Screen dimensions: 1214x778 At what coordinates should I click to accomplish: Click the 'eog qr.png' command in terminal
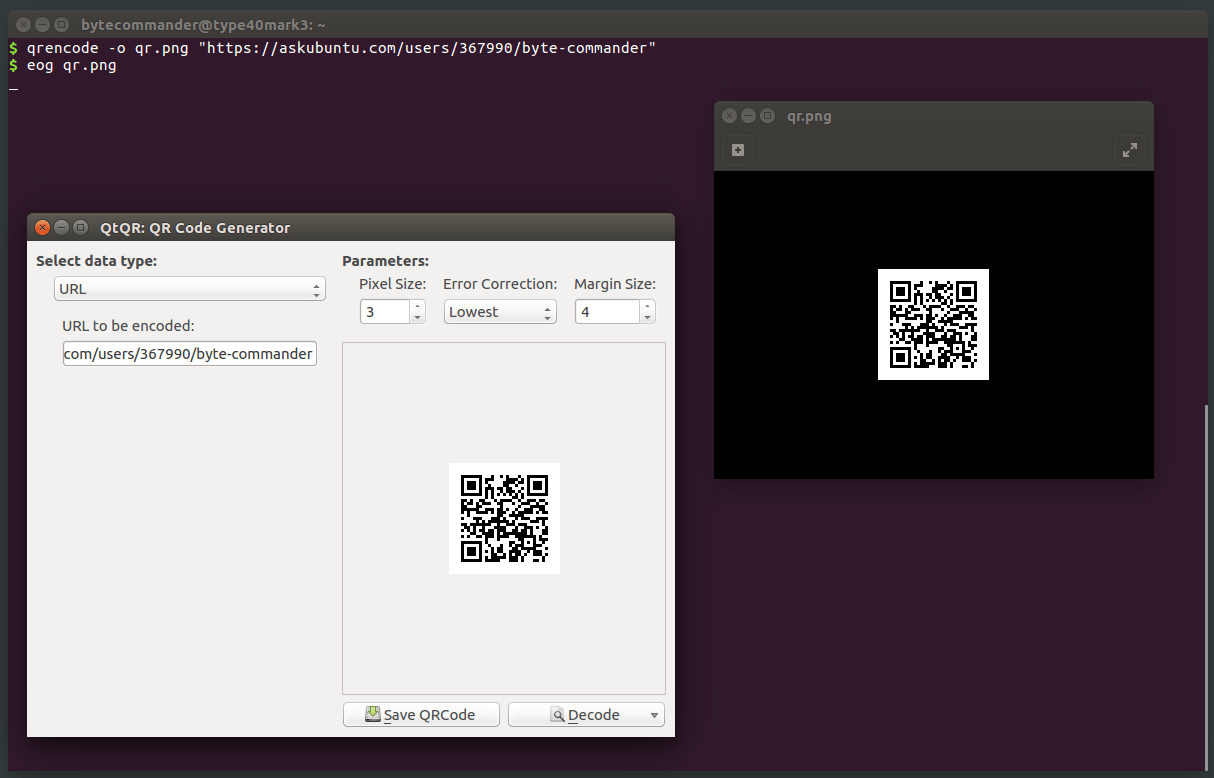click(72, 66)
